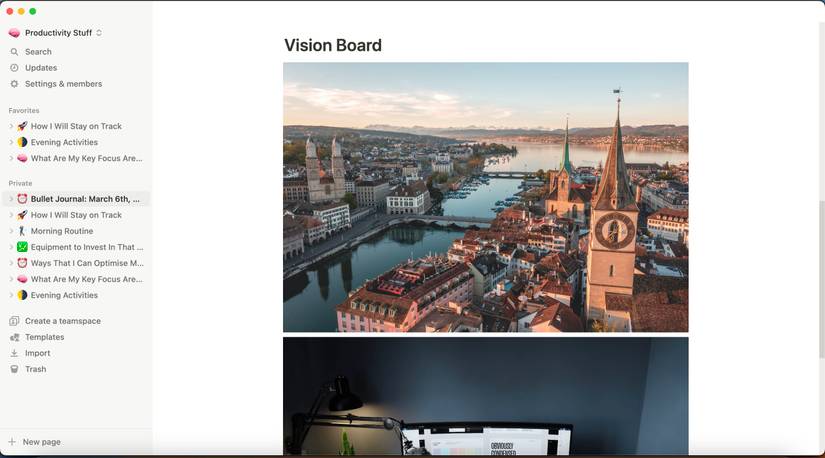Click the Favorites section header
The image size is (825, 458).
[24, 111]
